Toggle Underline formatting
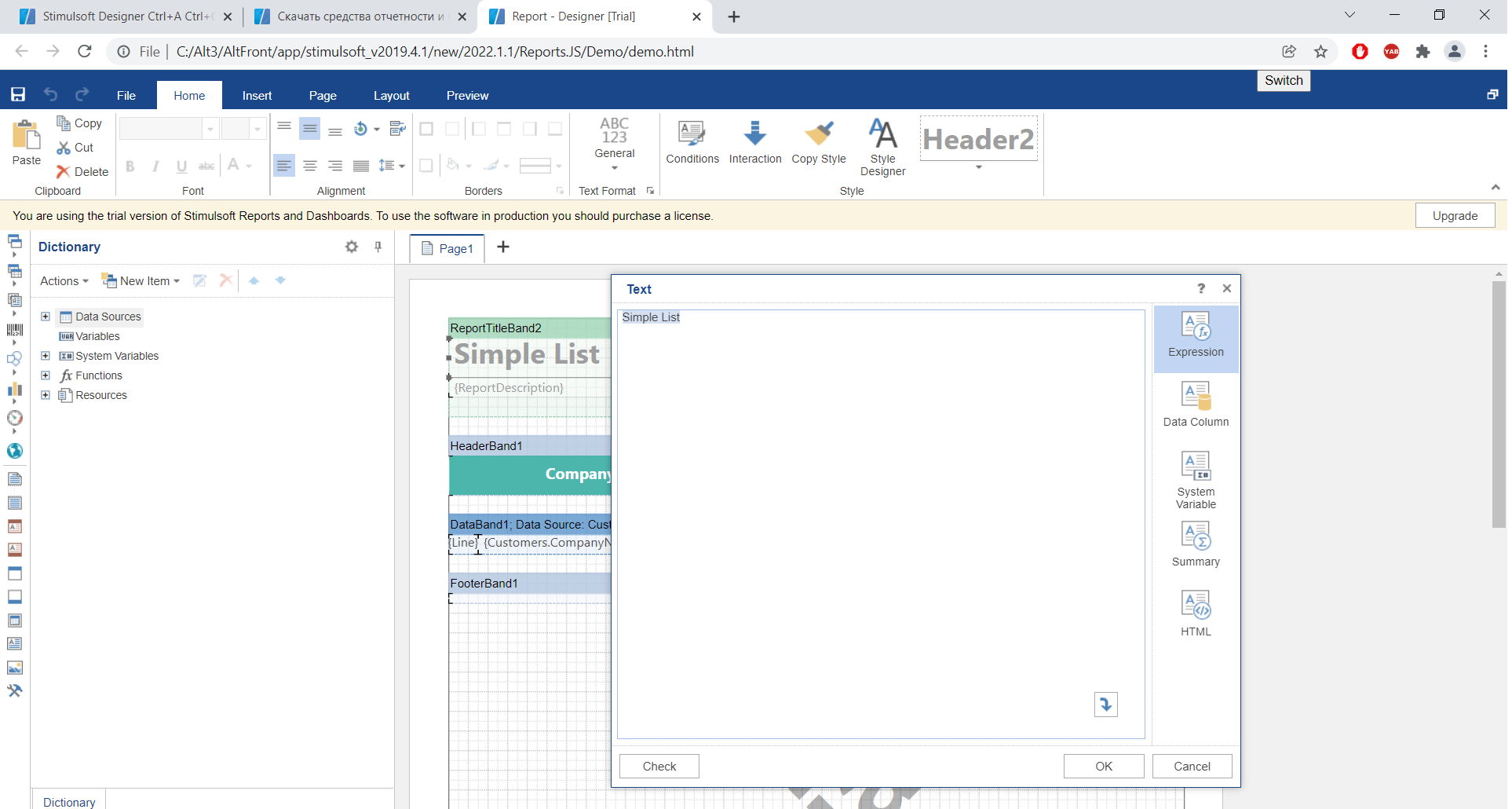This screenshot has height=809, width=1512. click(x=181, y=166)
